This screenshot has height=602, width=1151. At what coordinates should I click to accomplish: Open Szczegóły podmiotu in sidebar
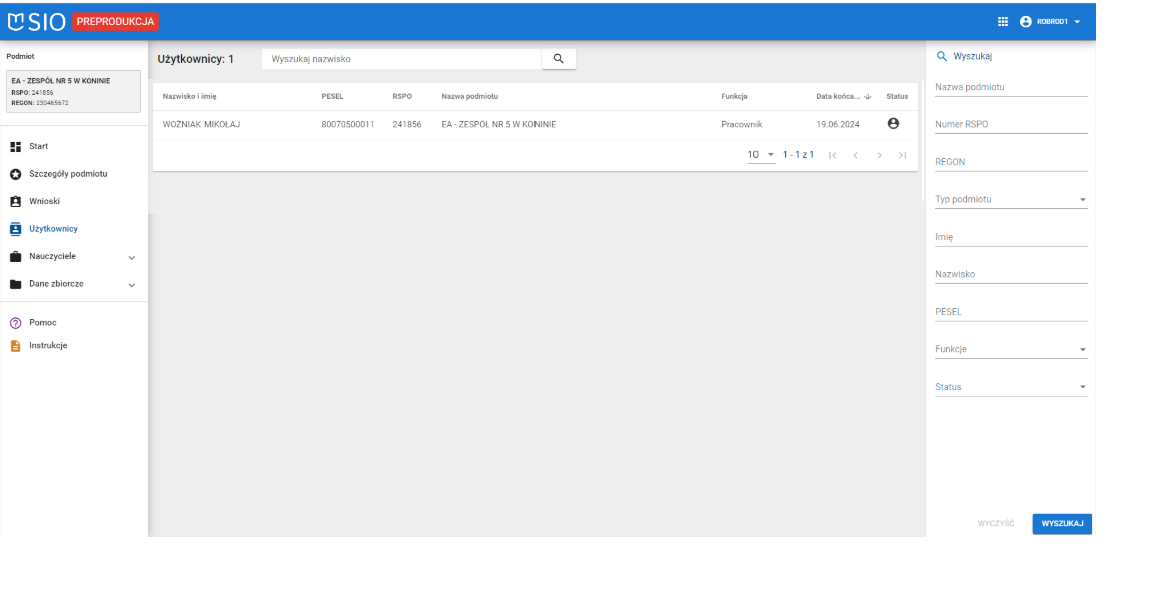coord(68,174)
